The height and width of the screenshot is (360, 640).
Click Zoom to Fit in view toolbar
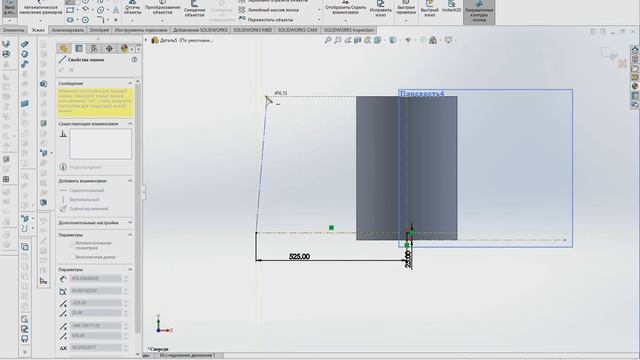pyautogui.click(x=327, y=40)
